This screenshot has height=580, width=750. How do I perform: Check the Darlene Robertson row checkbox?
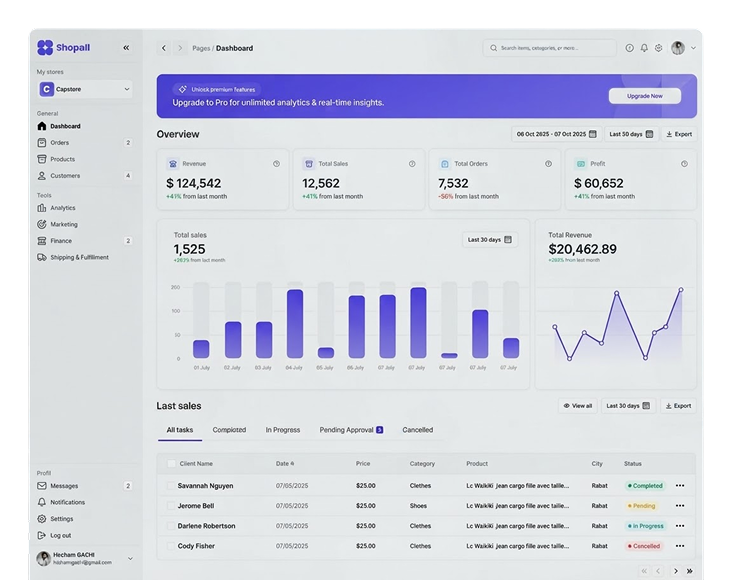click(x=171, y=526)
